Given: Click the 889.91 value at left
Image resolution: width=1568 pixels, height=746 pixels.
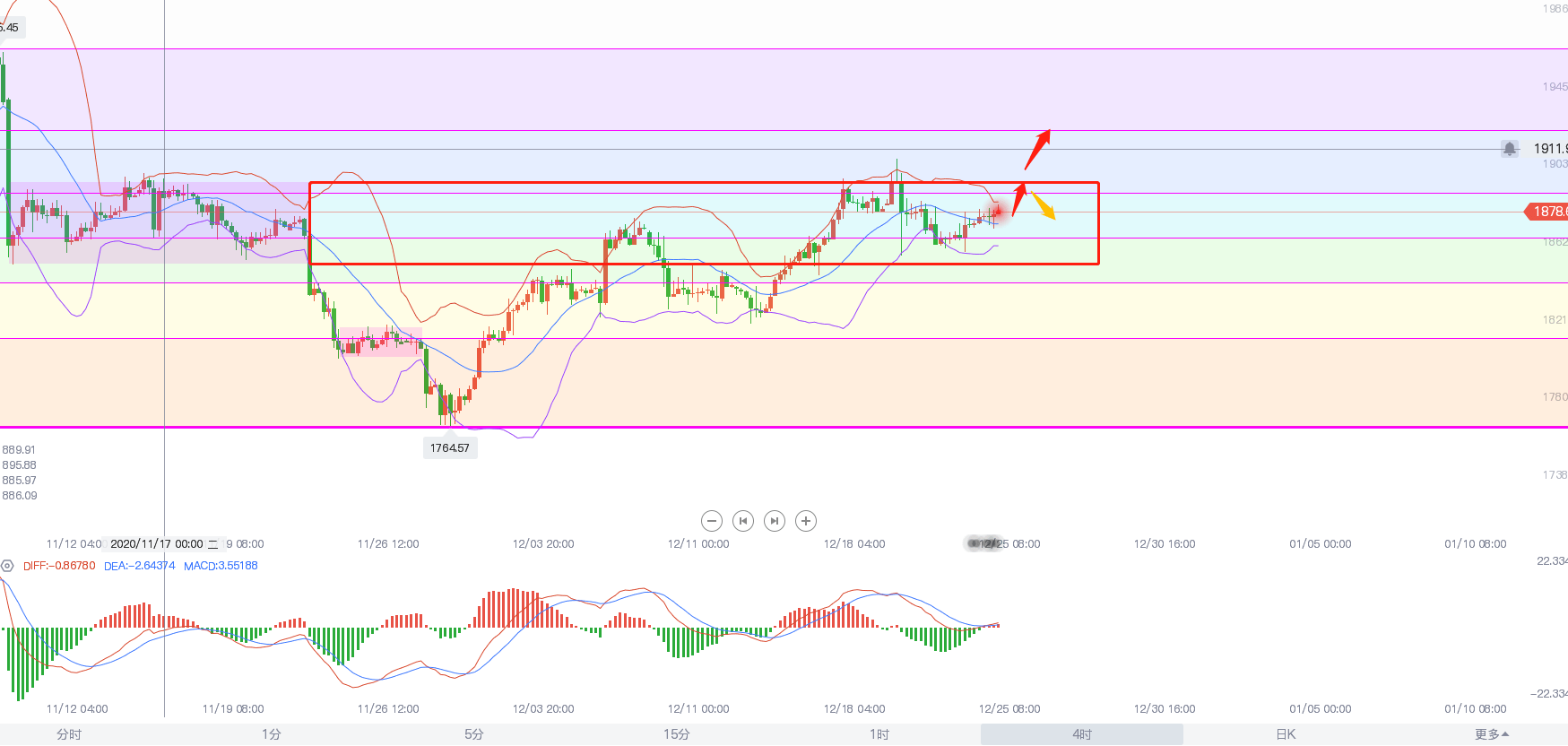Looking at the screenshot, I should (19, 450).
